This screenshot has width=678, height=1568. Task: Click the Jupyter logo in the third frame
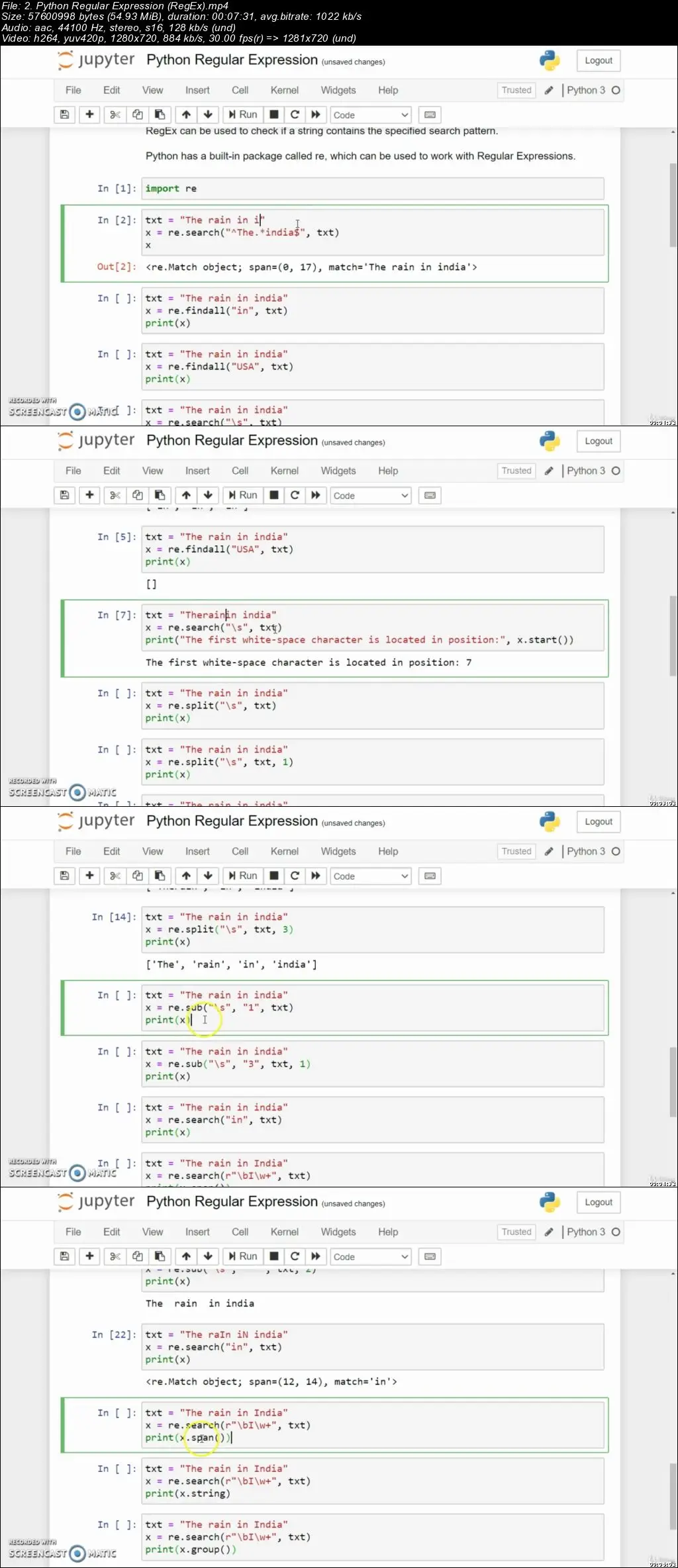(96, 821)
